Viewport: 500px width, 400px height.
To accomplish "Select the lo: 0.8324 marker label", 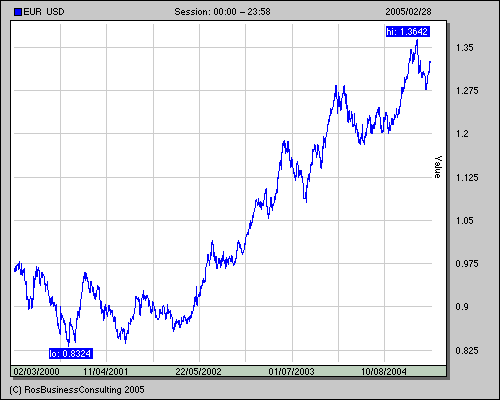I will [x=71, y=353].
